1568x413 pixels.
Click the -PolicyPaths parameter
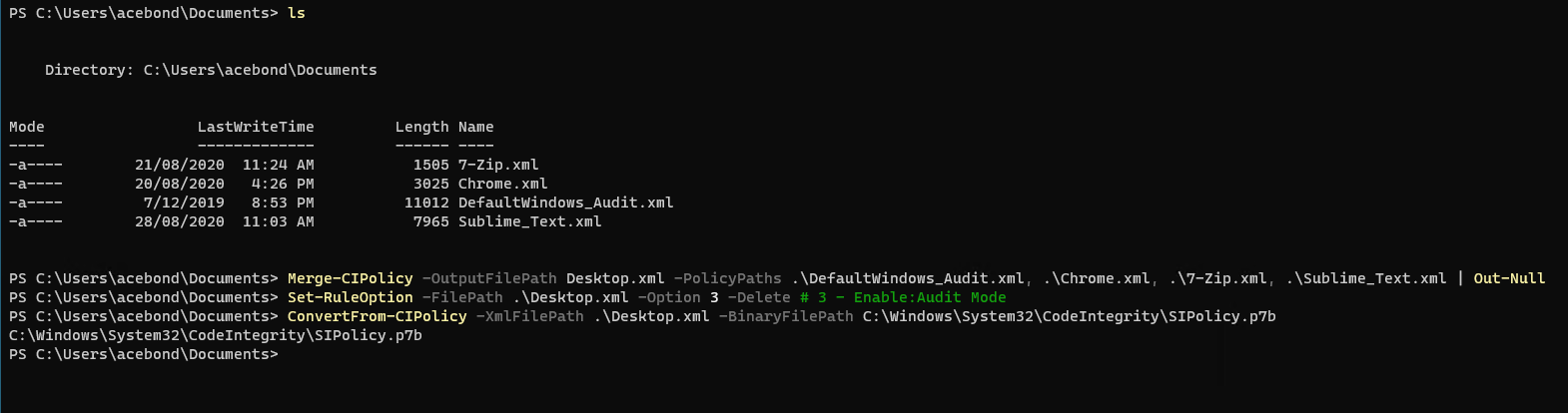pyautogui.click(x=727, y=278)
